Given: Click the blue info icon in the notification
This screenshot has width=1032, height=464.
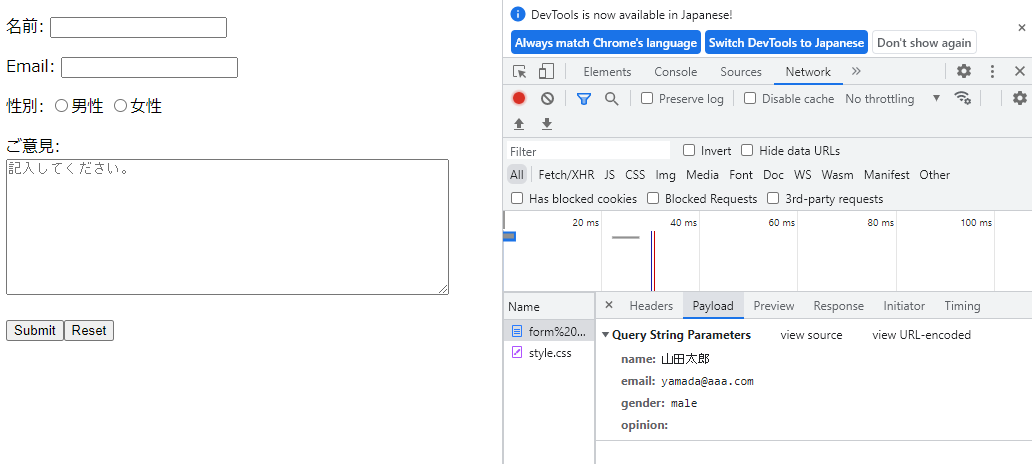Looking at the screenshot, I should tap(519, 14).
